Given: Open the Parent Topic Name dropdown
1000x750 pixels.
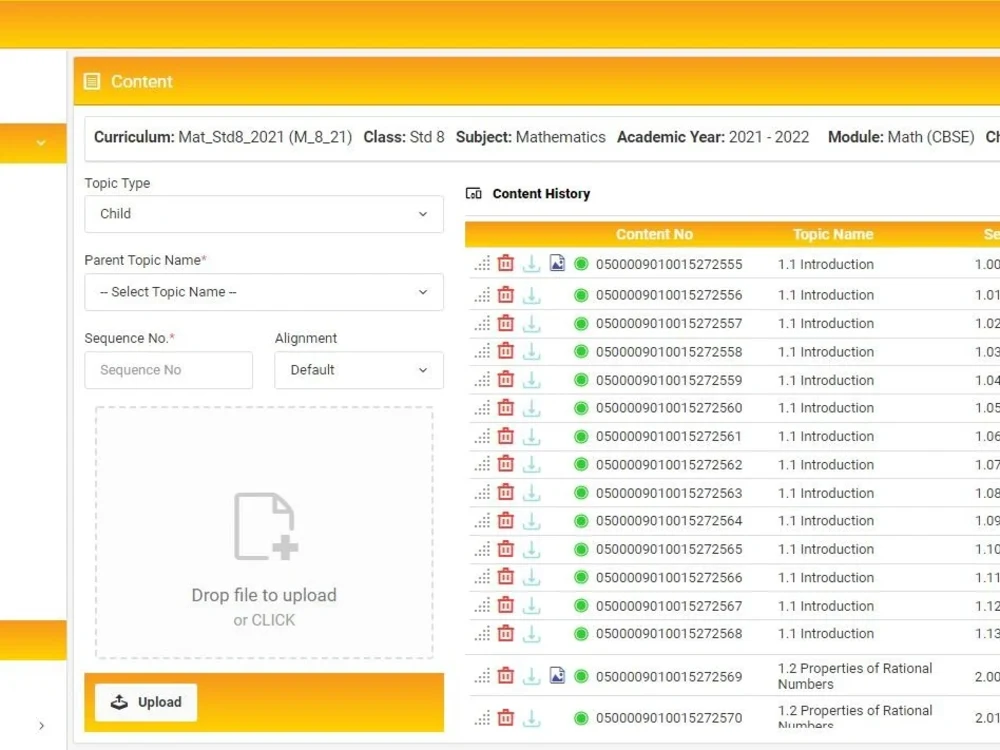Looking at the screenshot, I should (264, 292).
